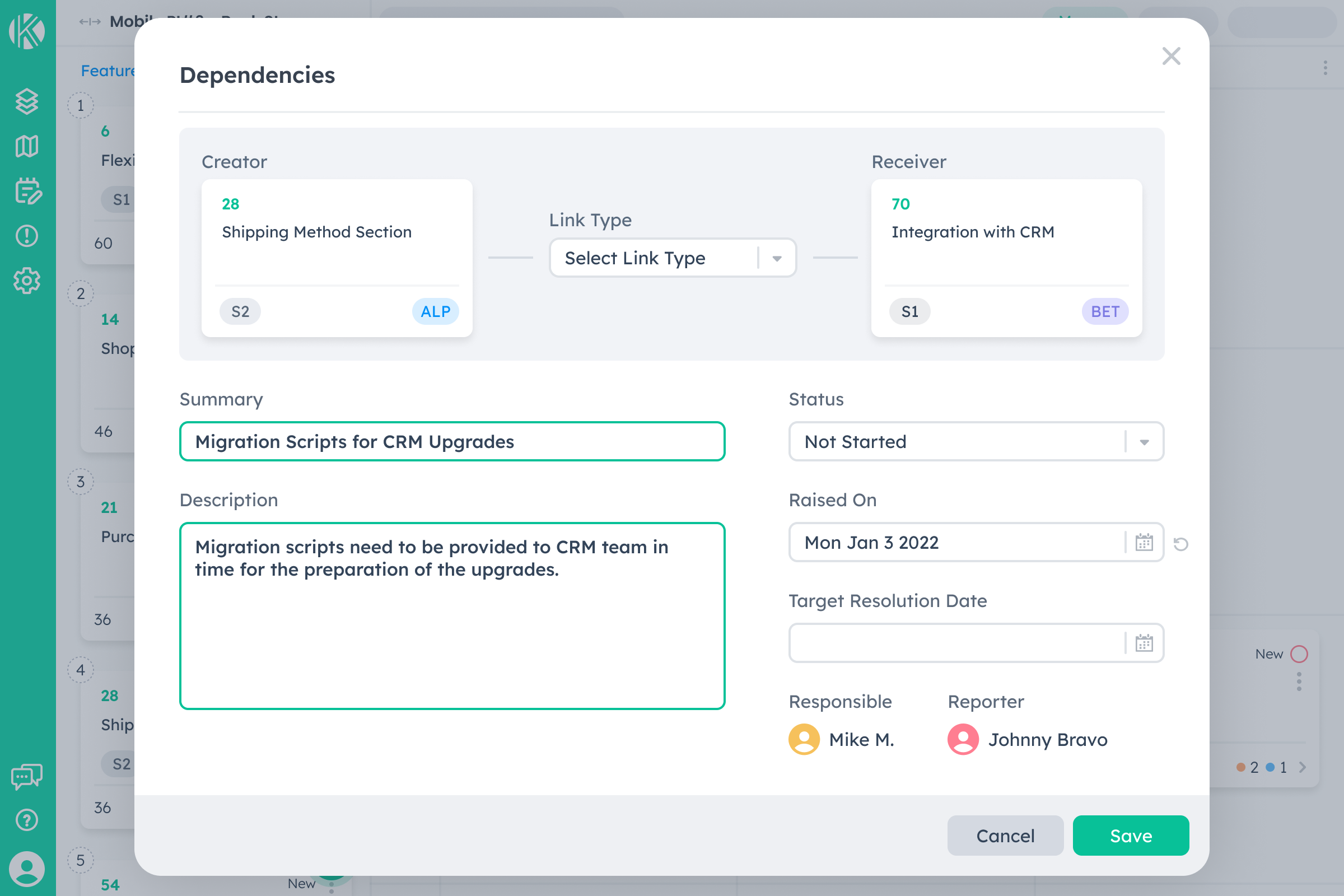Click the Summary field with Migration Scripts text
This screenshot has width=1344, height=896.
451,441
